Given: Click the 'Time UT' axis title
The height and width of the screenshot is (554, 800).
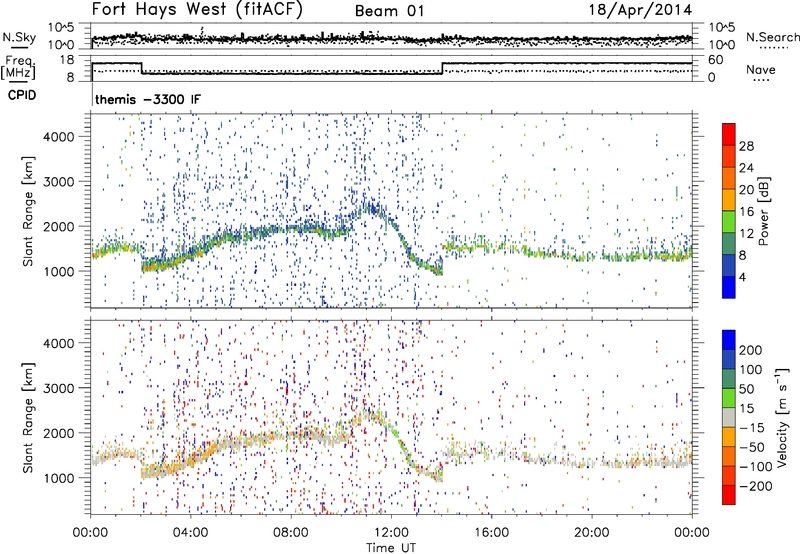Looking at the screenshot, I should [391, 548].
